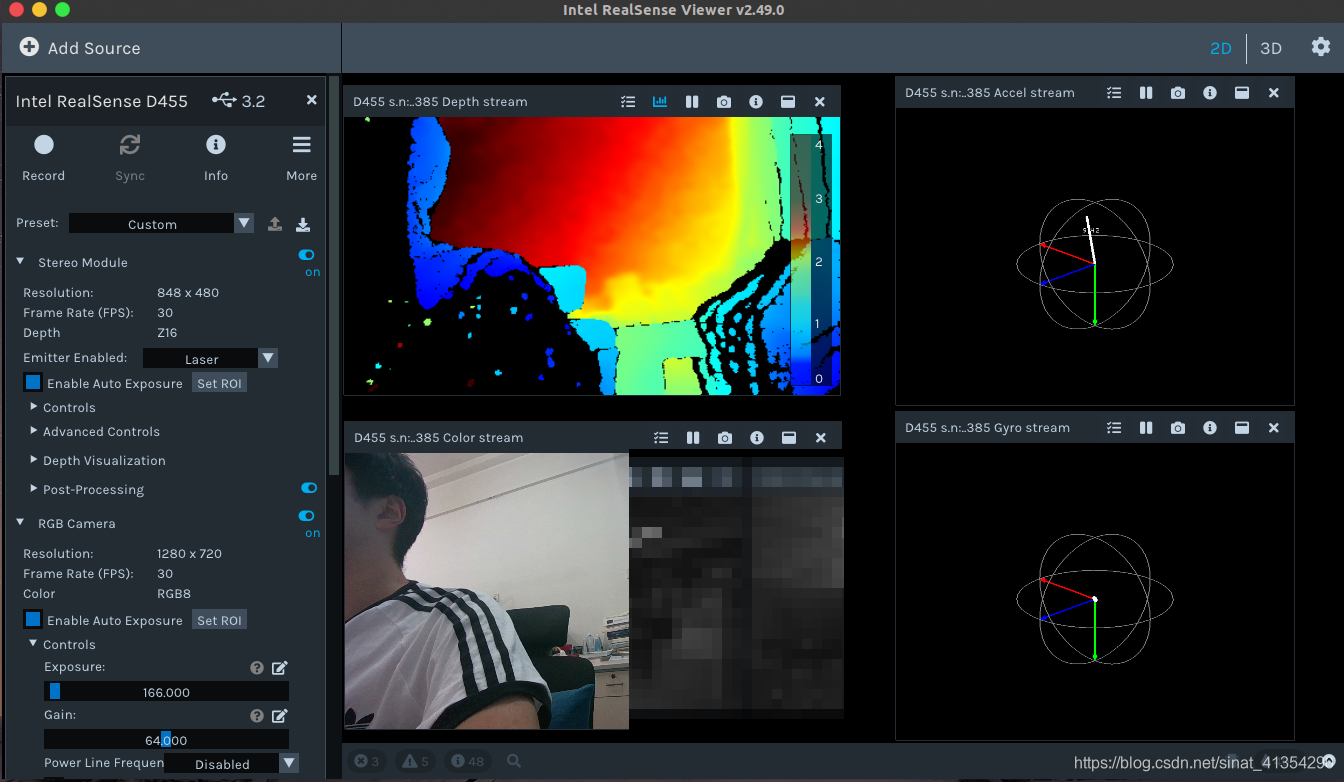Check Stereo Module Enable Auto Exposure
1344x782 pixels.
[x=33, y=383]
